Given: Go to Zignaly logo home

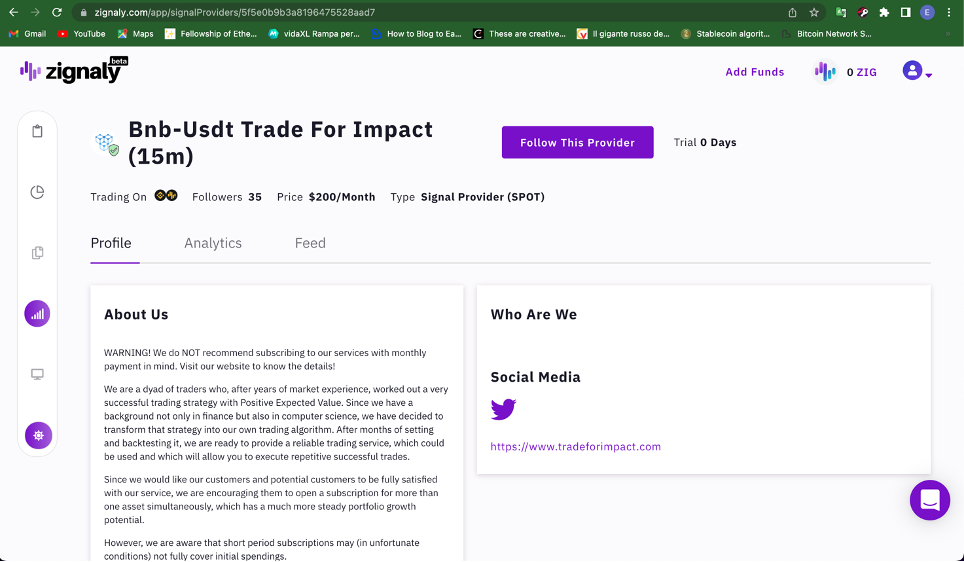Looking at the screenshot, I should pyautogui.click(x=74, y=70).
